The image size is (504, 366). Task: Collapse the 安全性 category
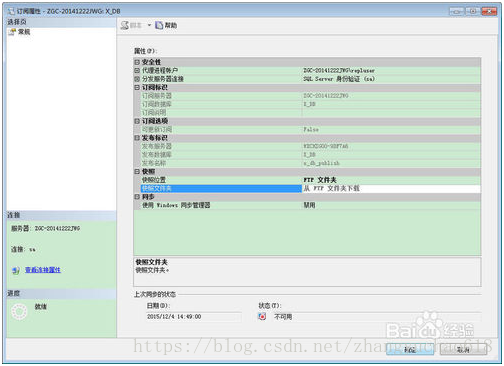pos(137,62)
